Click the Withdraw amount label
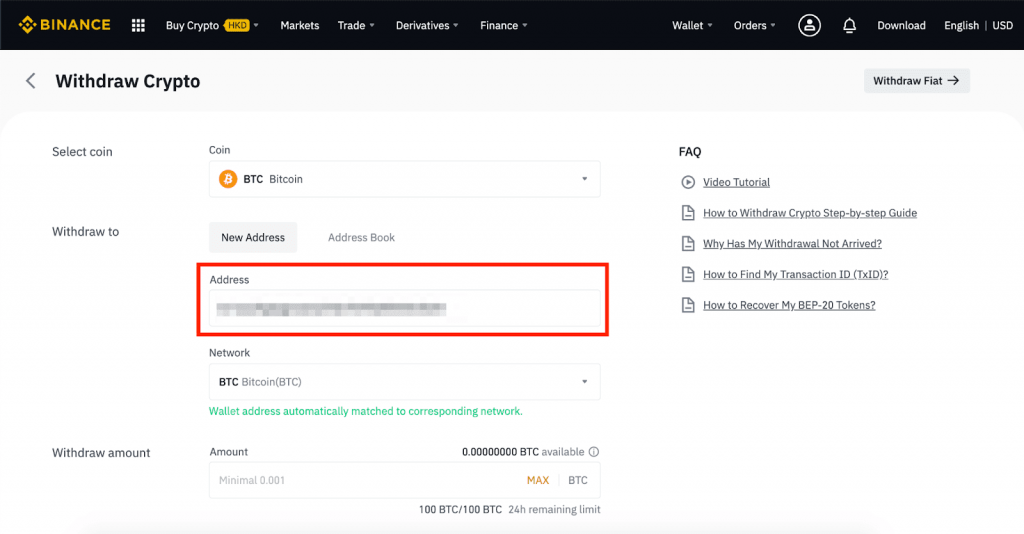The image size is (1024, 534). (x=101, y=452)
